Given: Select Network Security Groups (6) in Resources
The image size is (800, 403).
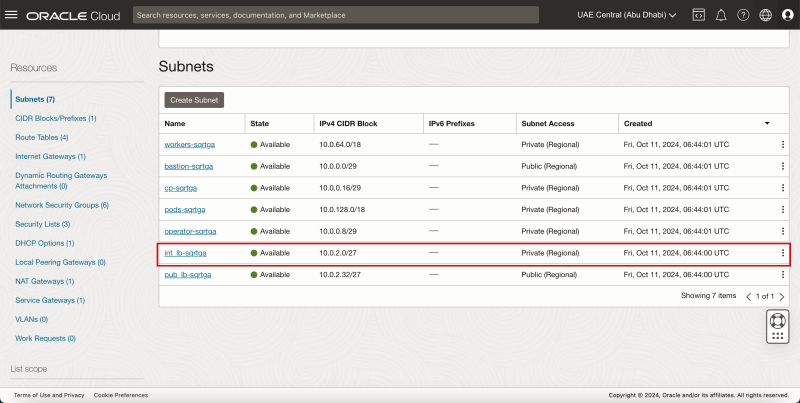Looking at the screenshot, I should [x=62, y=205].
